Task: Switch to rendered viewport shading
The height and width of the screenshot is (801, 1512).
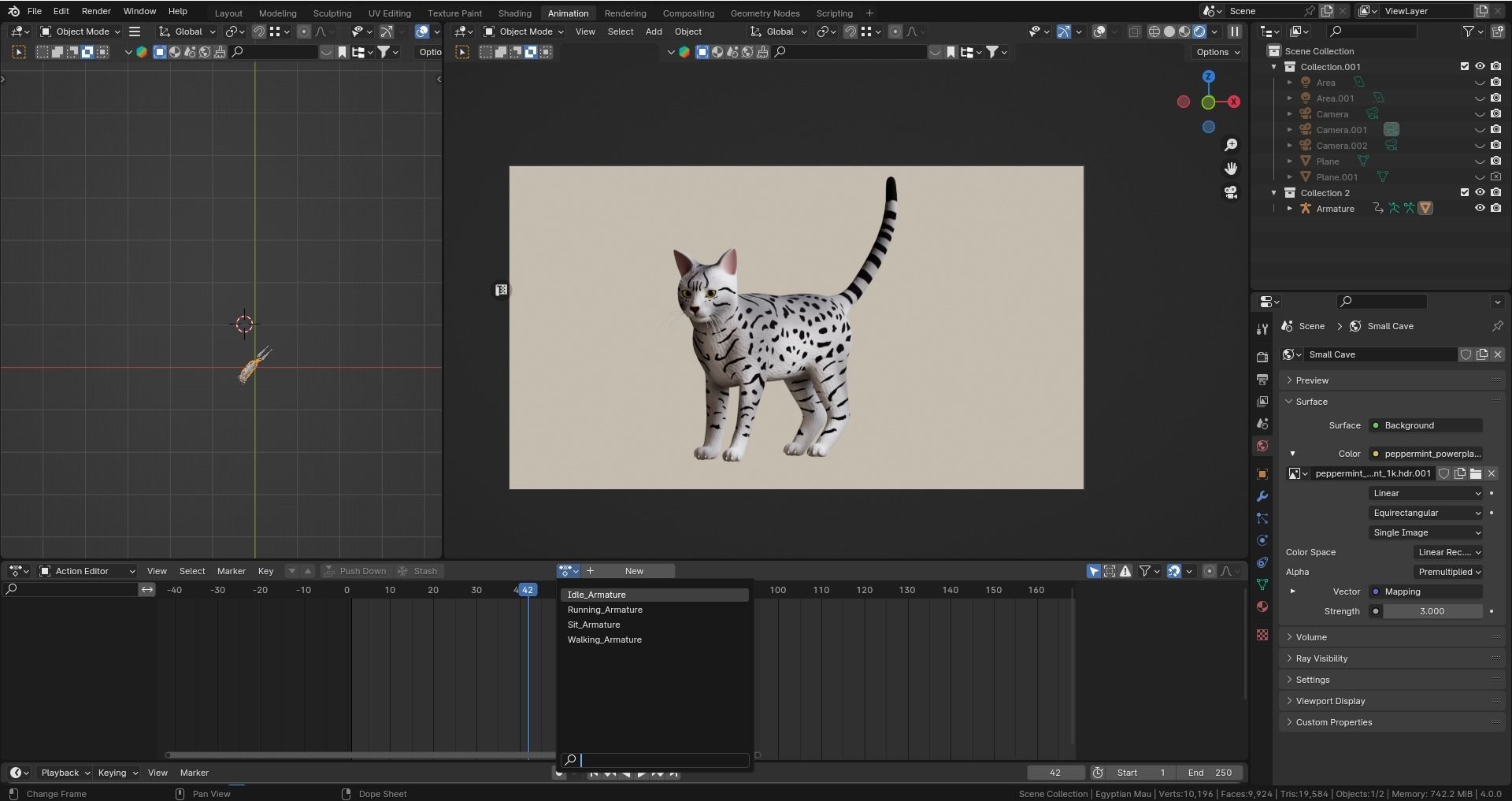Action: coord(1199,32)
